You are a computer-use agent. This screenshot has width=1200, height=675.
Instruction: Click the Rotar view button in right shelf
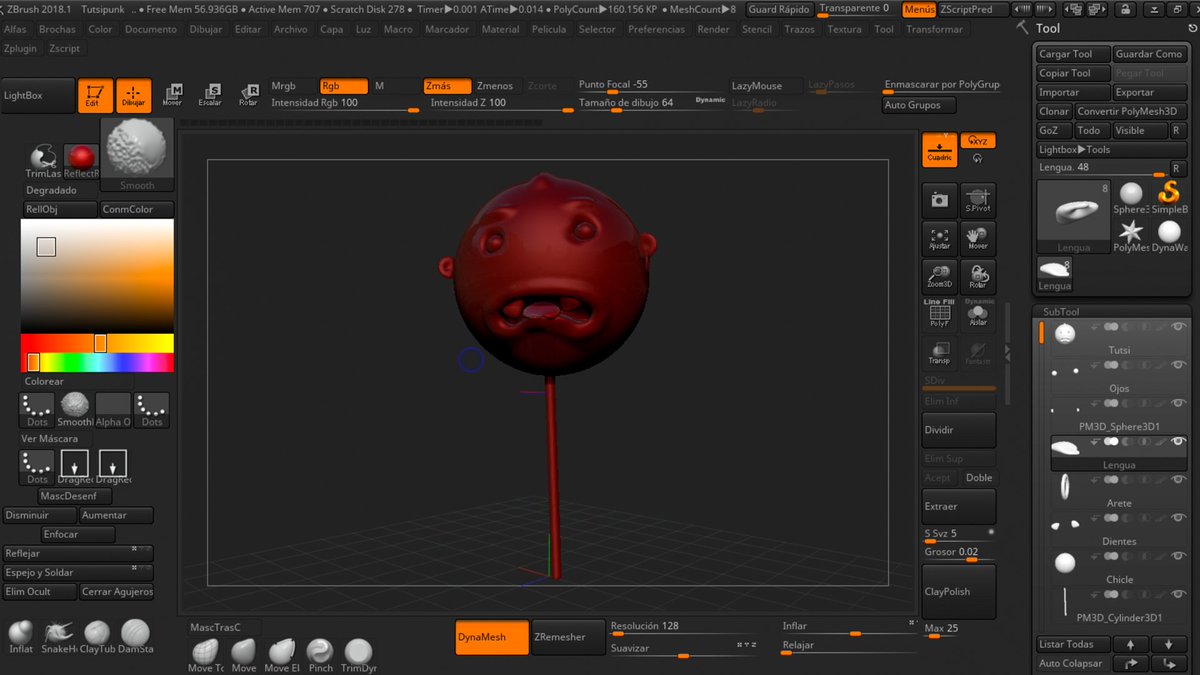978,276
